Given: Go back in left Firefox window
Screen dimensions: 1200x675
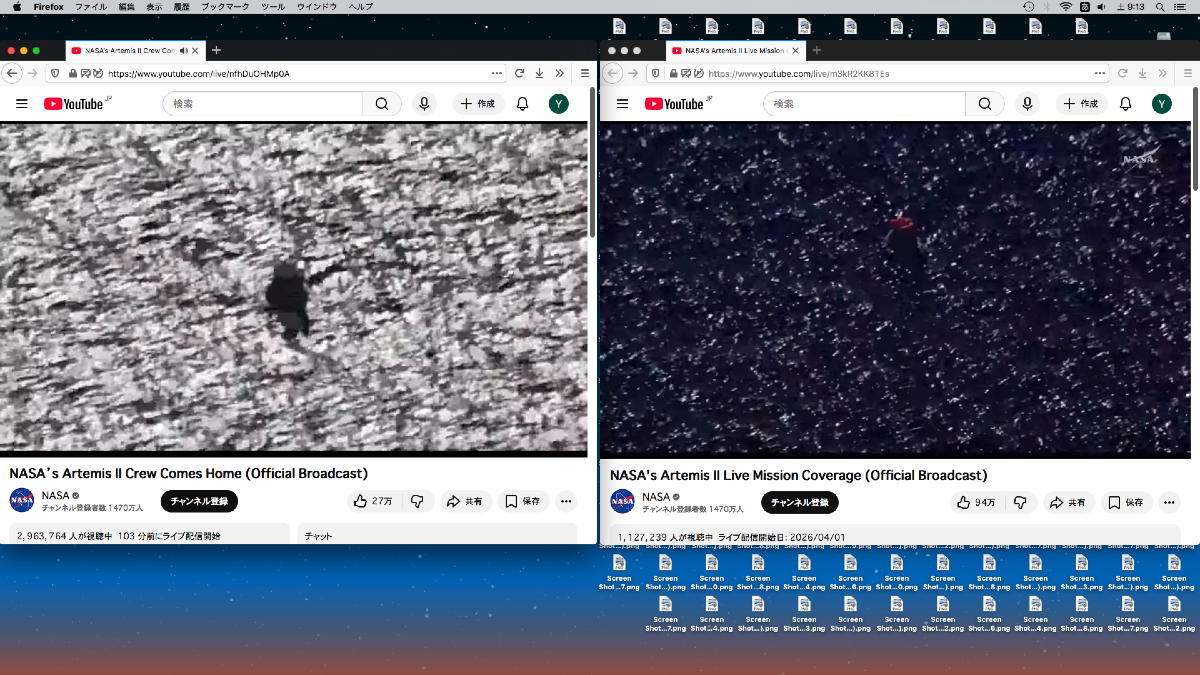Looking at the screenshot, I should (x=12, y=73).
